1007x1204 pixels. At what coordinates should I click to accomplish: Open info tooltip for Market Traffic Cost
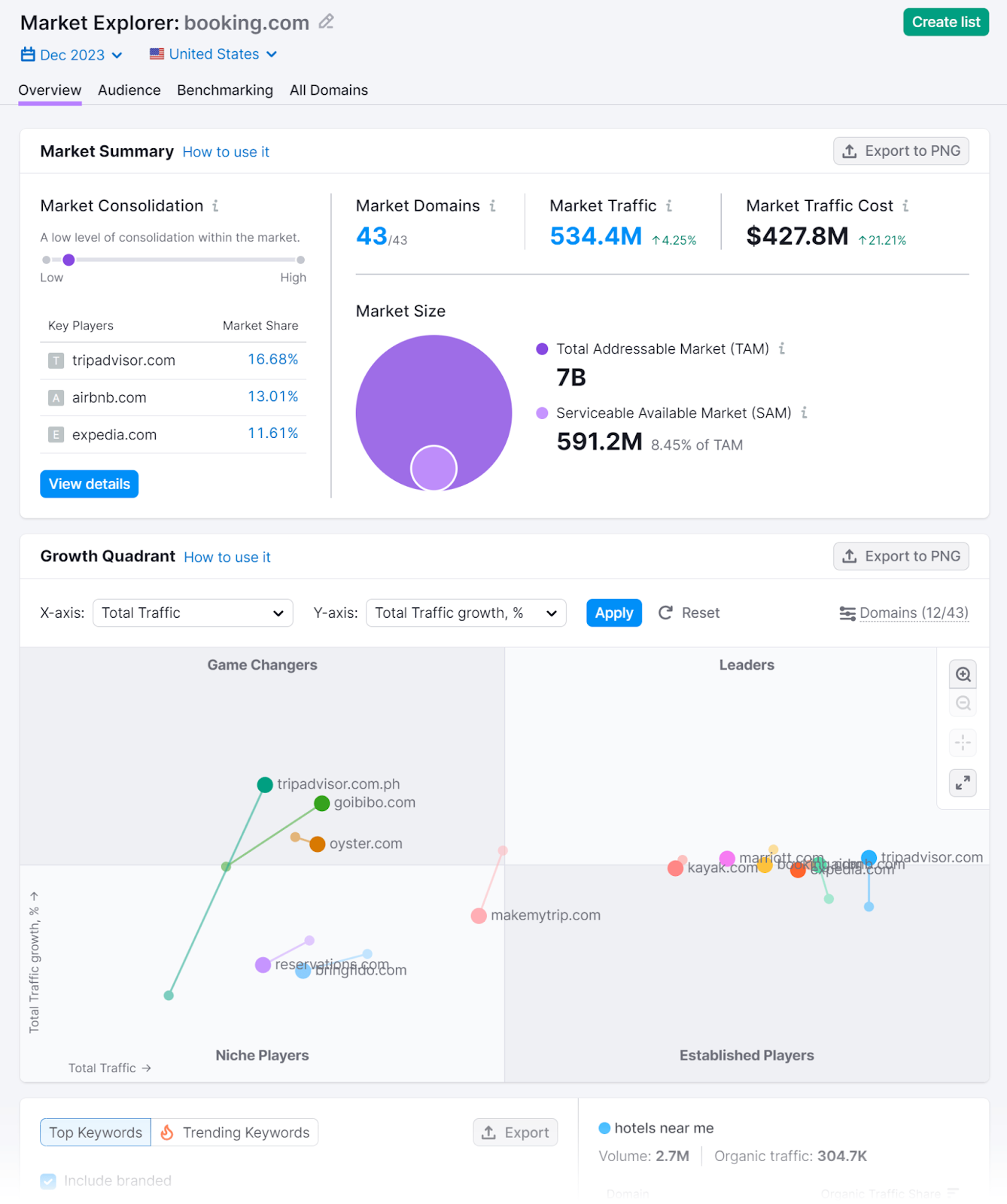(905, 205)
